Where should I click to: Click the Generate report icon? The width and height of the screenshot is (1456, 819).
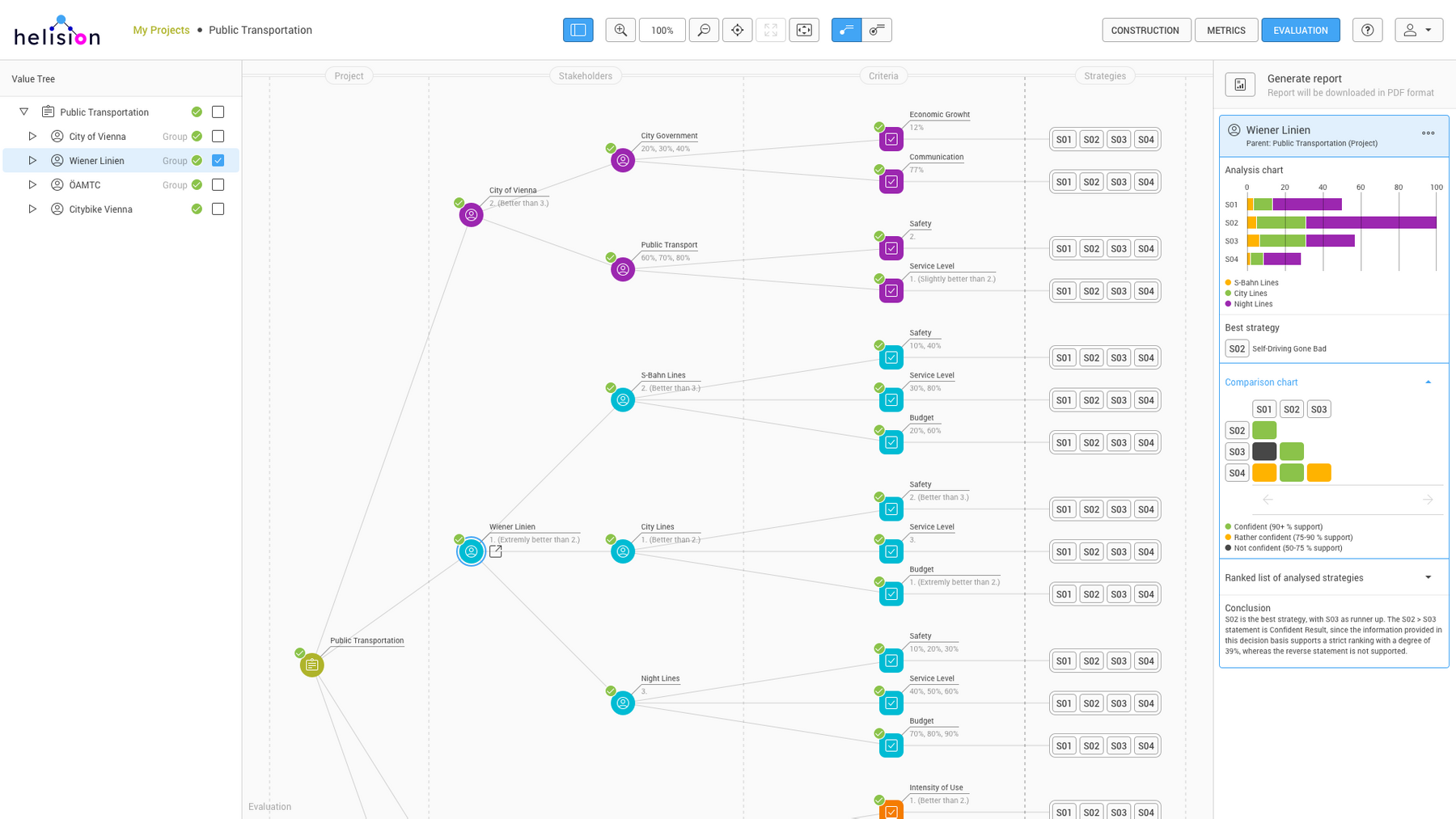1240,84
